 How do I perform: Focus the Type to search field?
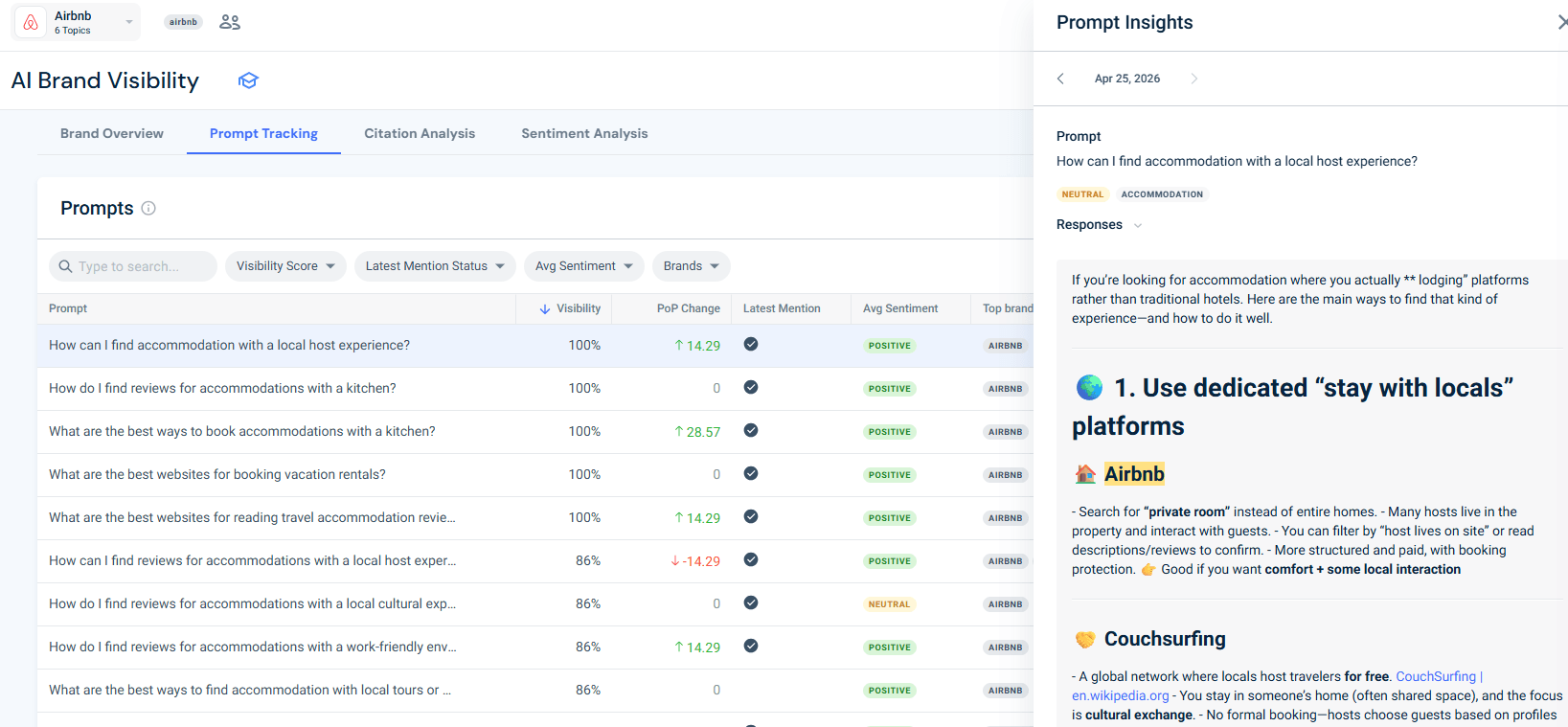[x=133, y=266]
